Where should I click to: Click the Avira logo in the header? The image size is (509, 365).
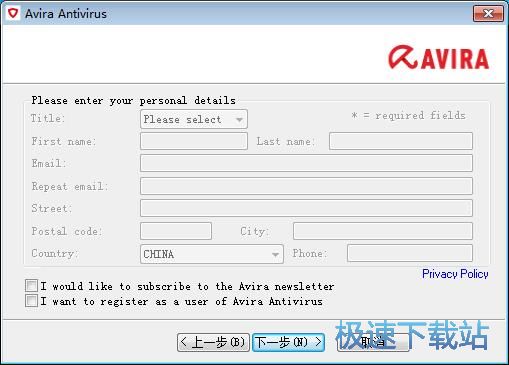click(x=438, y=58)
